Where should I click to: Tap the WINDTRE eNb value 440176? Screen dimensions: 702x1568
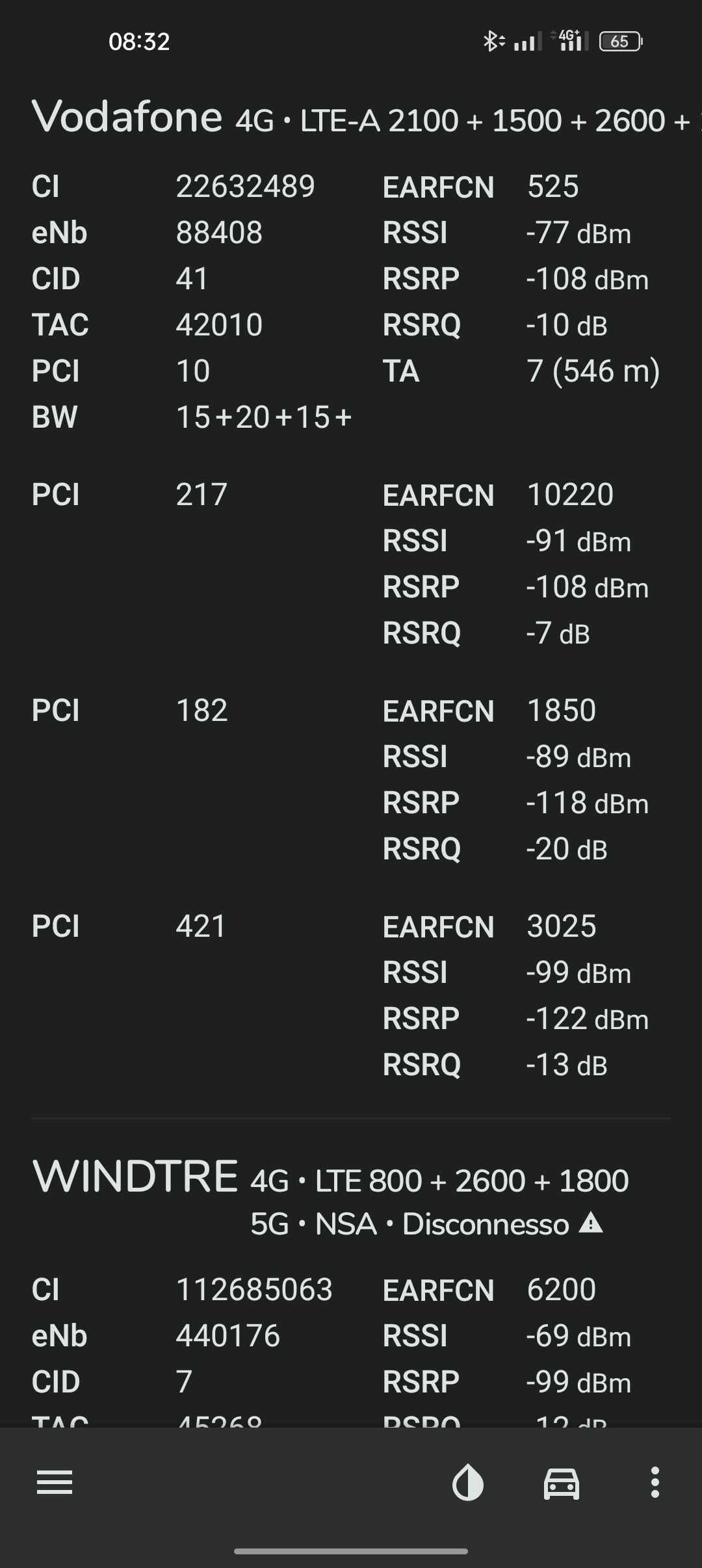pyautogui.click(x=228, y=1336)
